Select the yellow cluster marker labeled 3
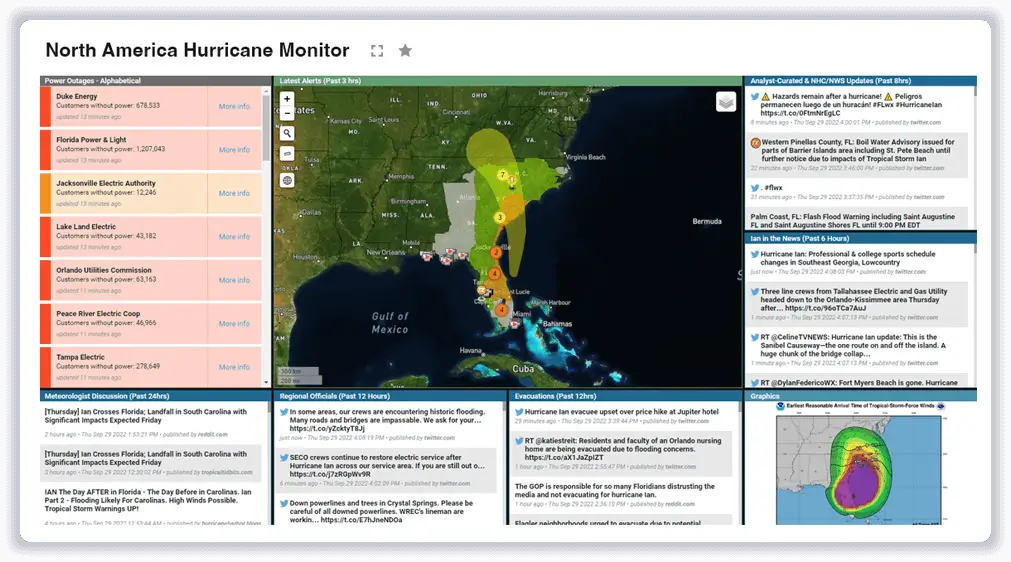1011x562 pixels. [x=499, y=217]
